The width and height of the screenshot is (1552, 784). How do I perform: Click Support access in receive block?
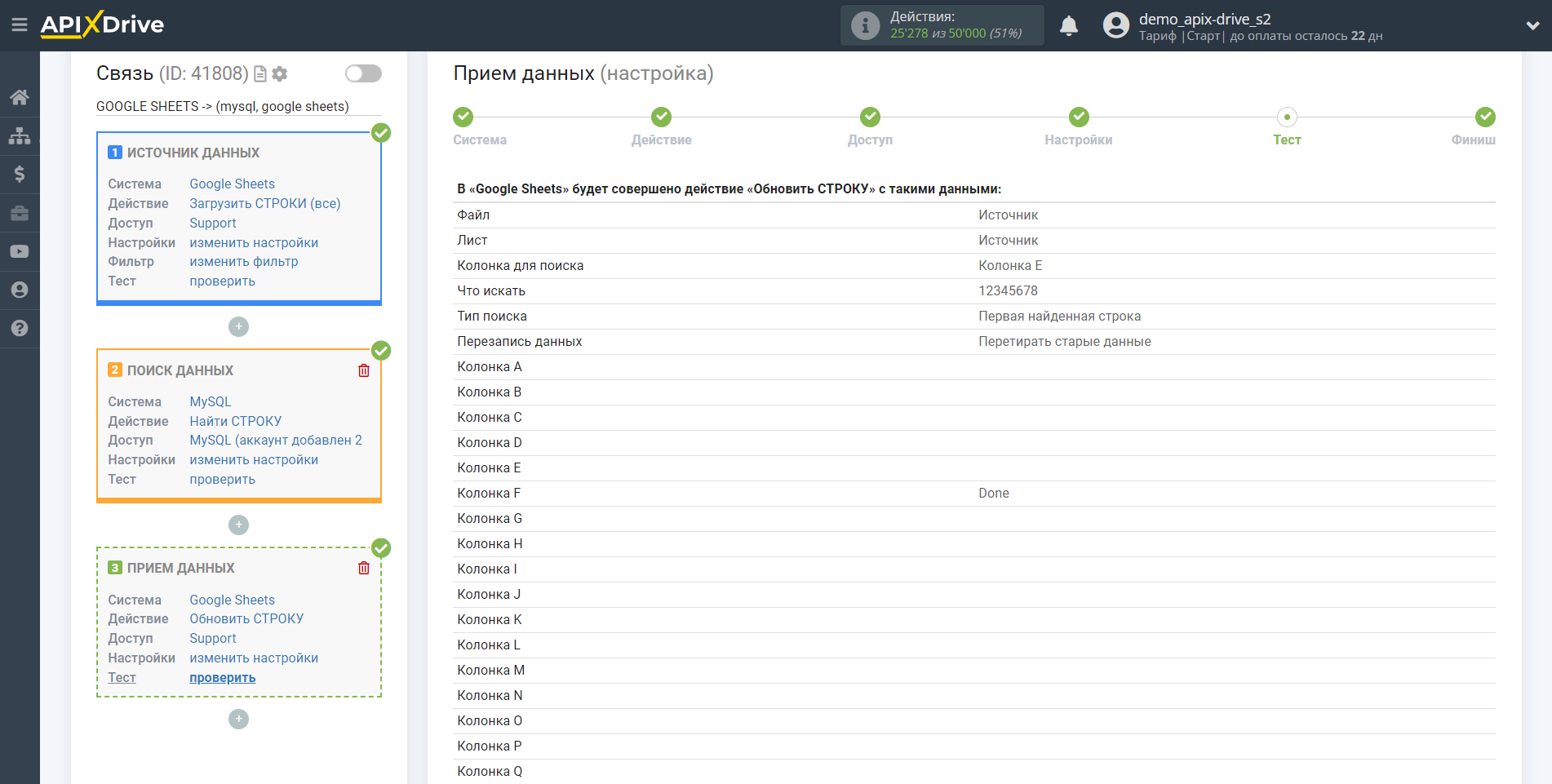(213, 638)
